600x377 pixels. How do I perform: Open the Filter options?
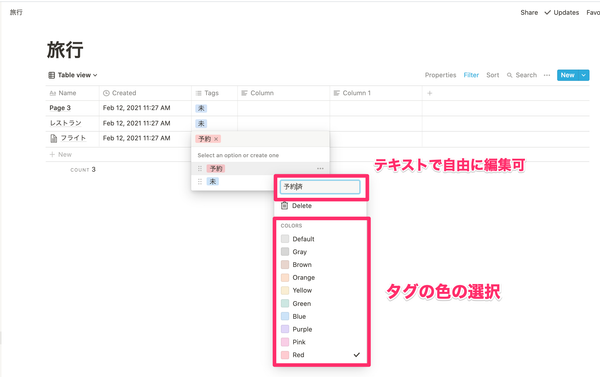coord(471,75)
